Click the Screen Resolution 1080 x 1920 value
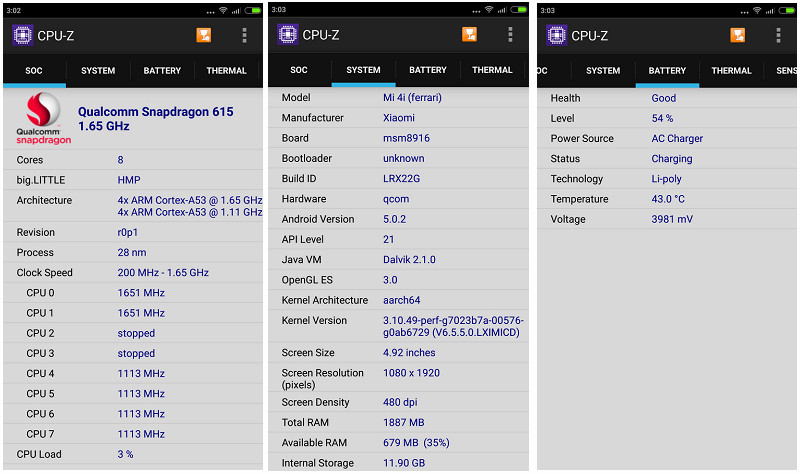The image size is (800, 474). coord(411,373)
